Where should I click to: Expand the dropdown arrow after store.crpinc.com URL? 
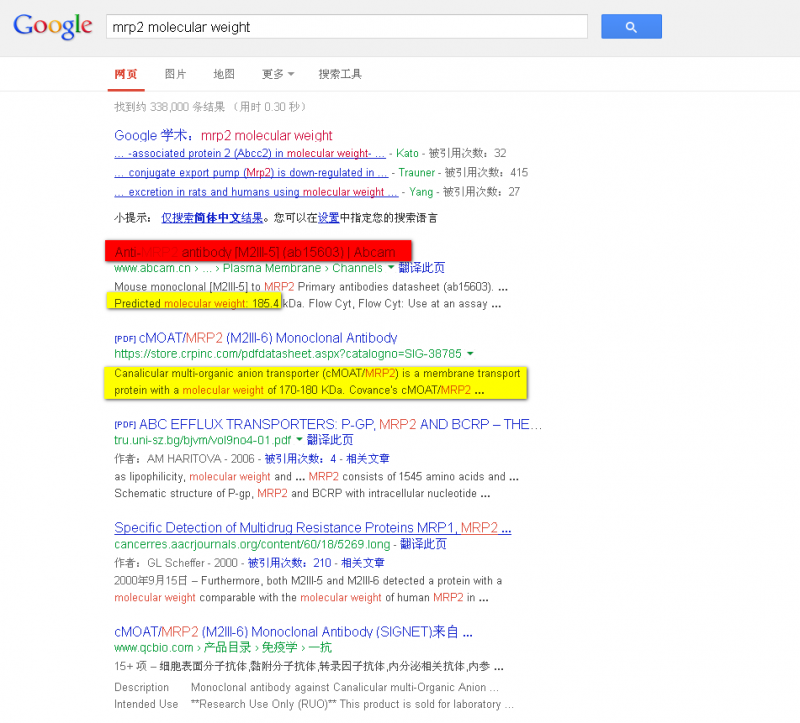[470, 353]
